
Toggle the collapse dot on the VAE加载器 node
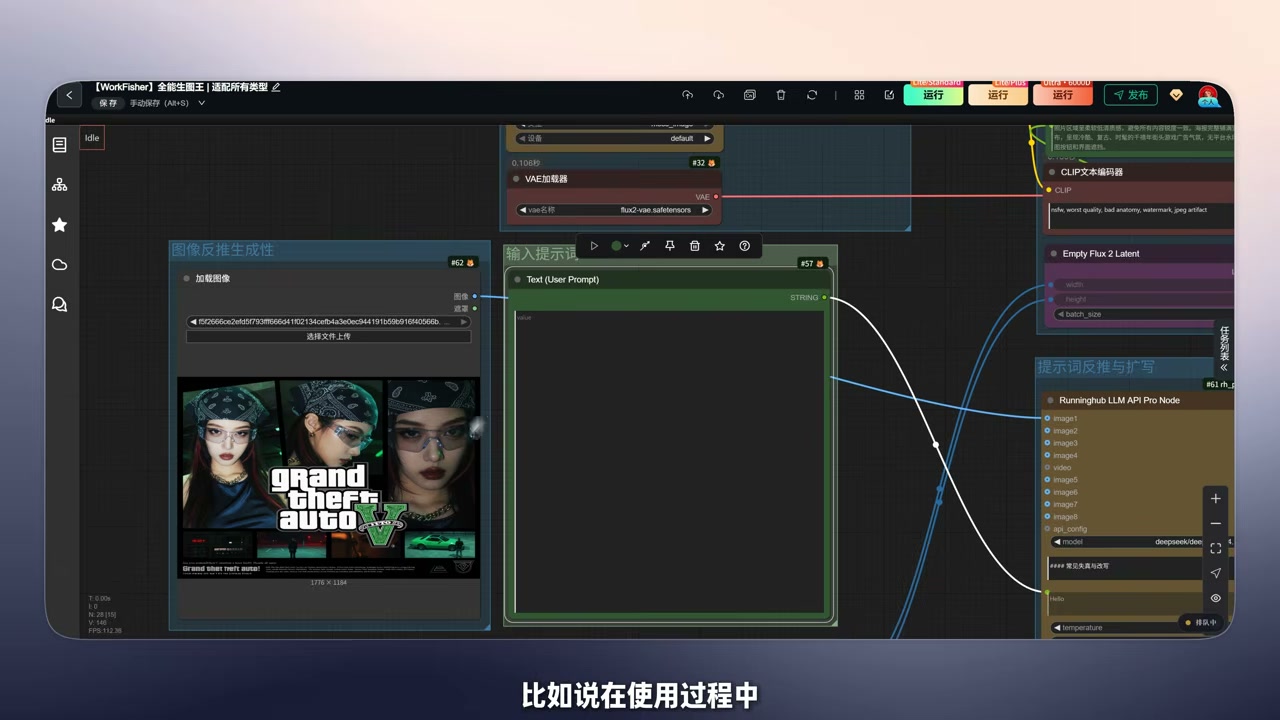(x=516, y=179)
